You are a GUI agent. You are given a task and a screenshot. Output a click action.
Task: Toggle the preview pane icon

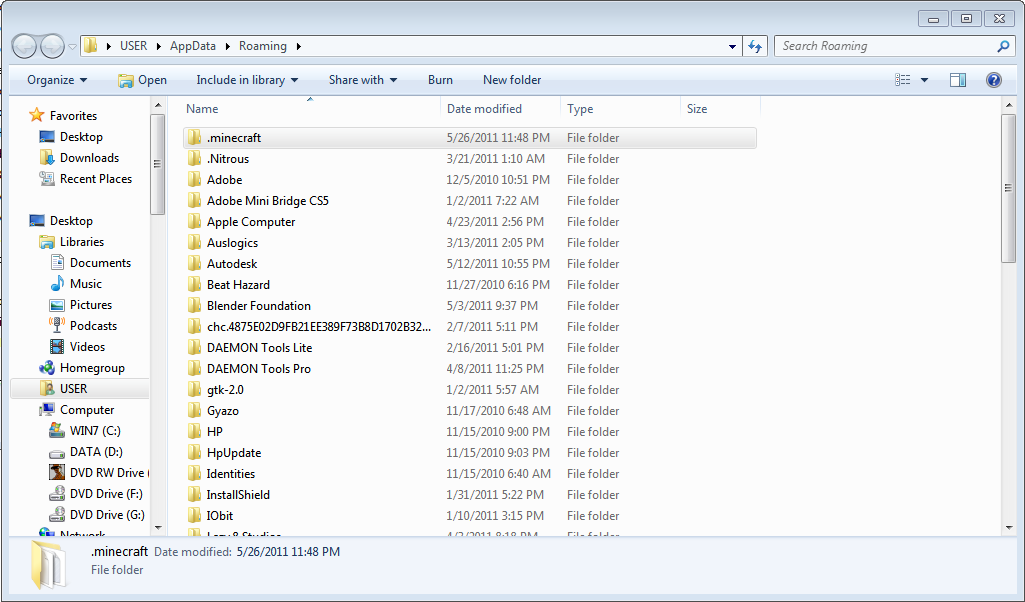[x=958, y=80]
